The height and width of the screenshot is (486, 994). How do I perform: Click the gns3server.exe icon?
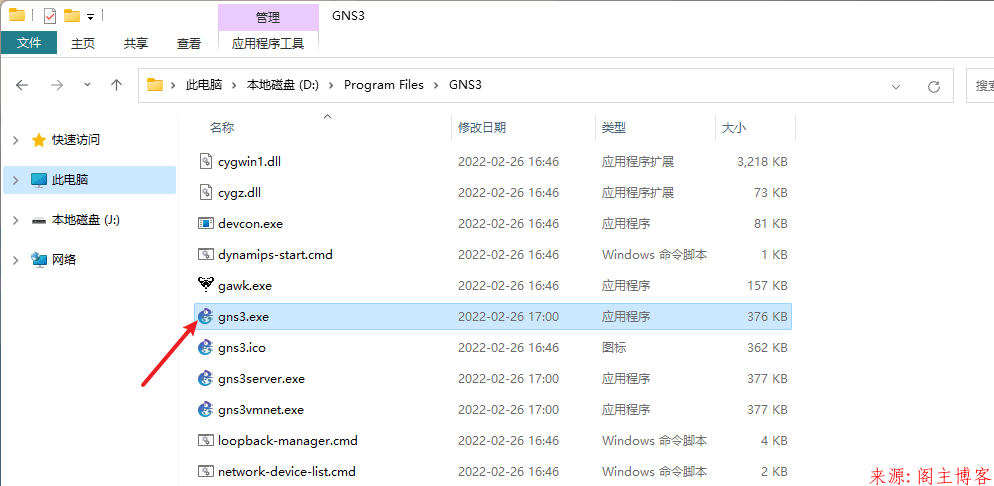pyautogui.click(x=205, y=379)
